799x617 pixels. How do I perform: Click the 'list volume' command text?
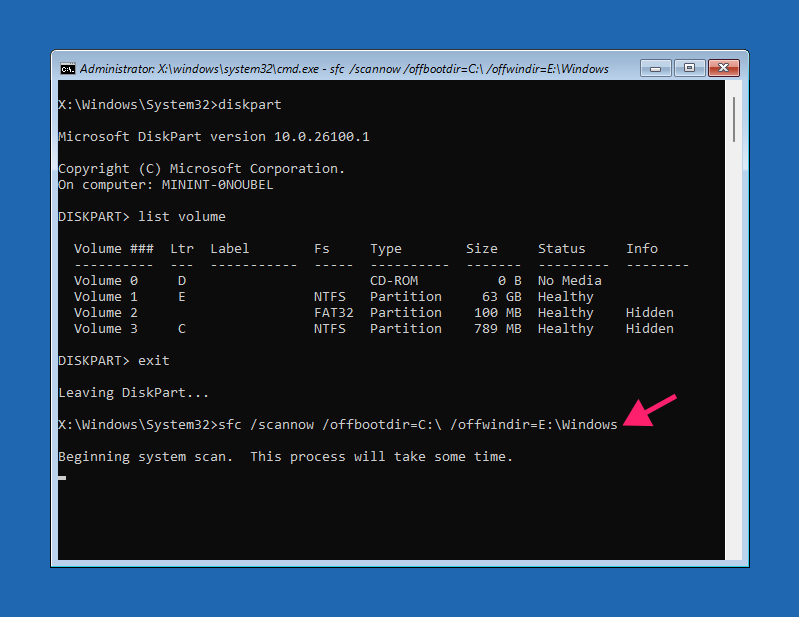tap(182, 217)
